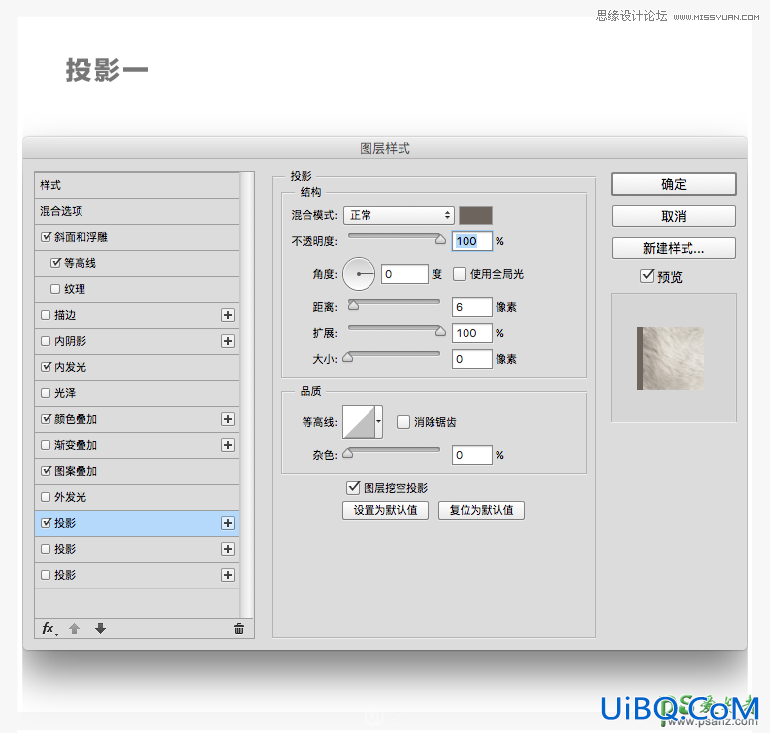This screenshot has width=770, height=733.
Task: Toggle the 斜面和浮雕 checkbox
Action: pyautogui.click(x=46, y=237)
